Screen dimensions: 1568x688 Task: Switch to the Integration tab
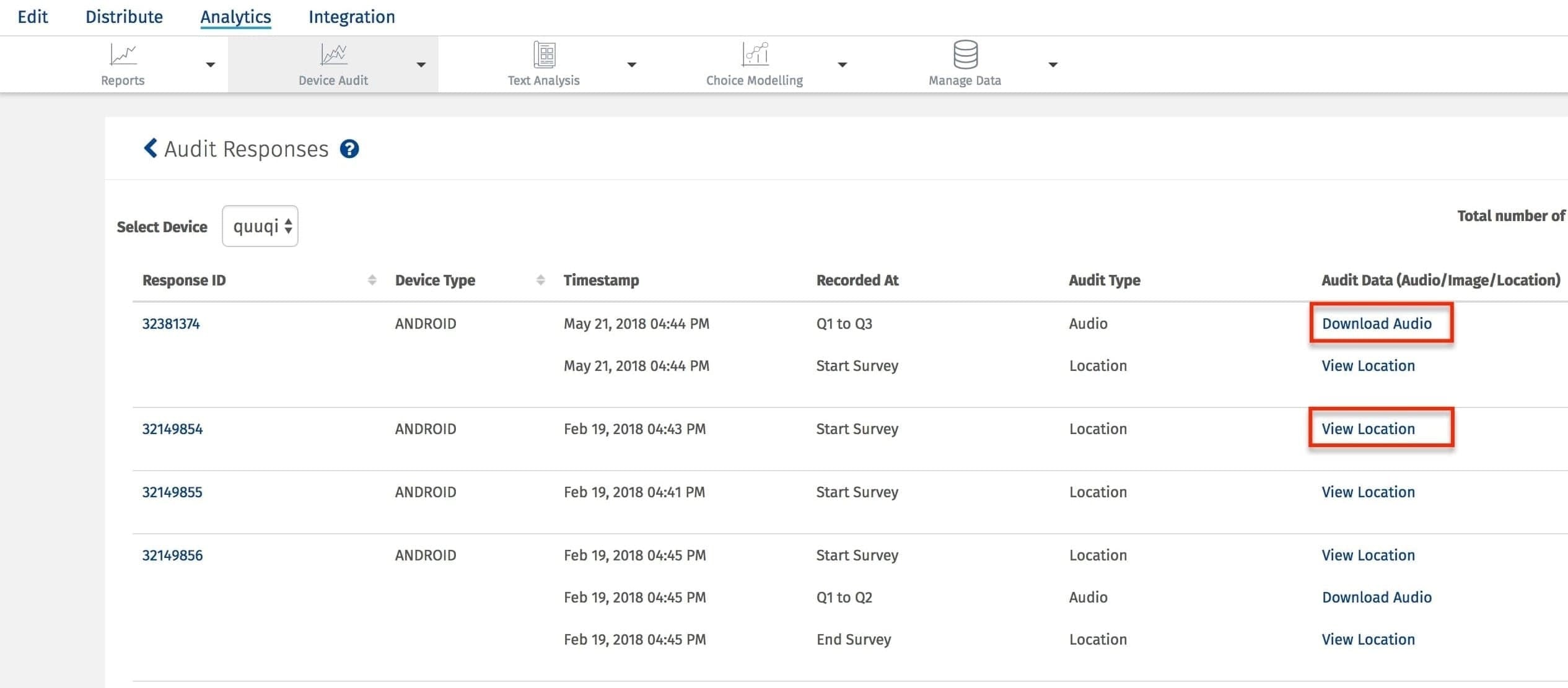(351, 17)
